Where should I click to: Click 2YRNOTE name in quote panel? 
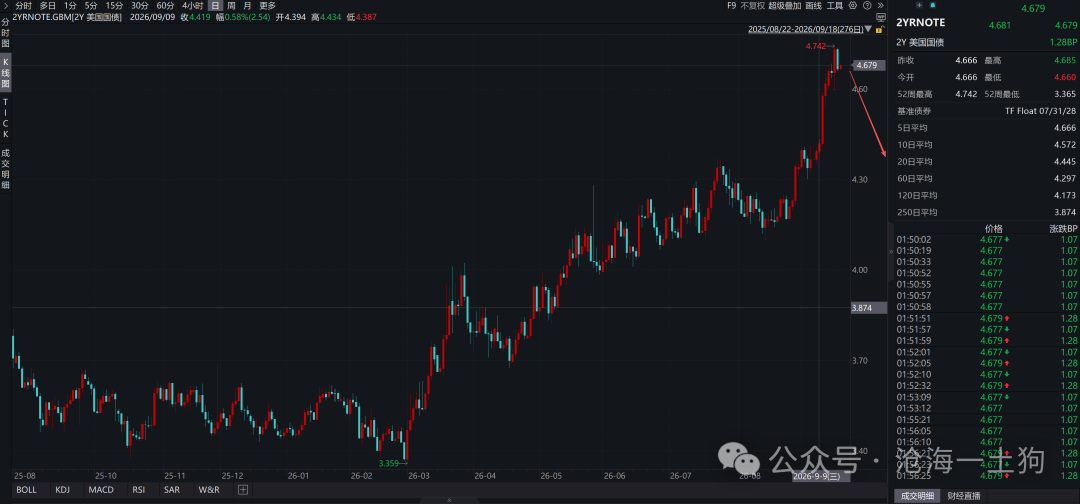coord(920,23)
